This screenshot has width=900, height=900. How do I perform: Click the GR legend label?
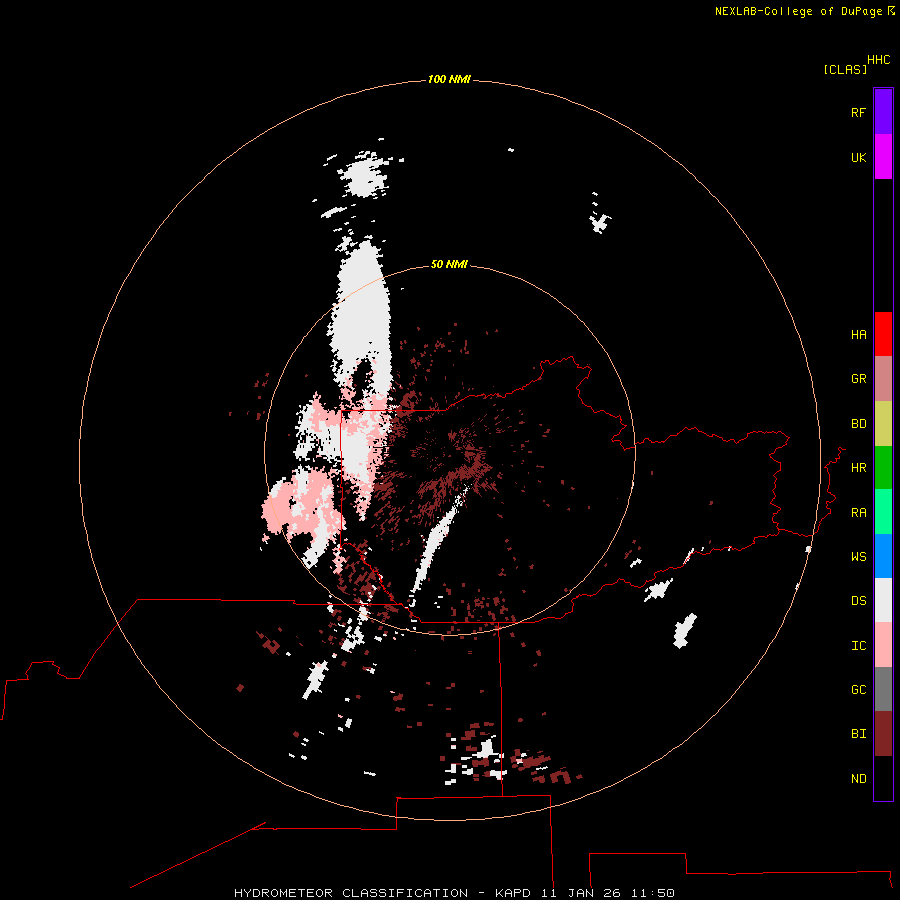(858, 379)
